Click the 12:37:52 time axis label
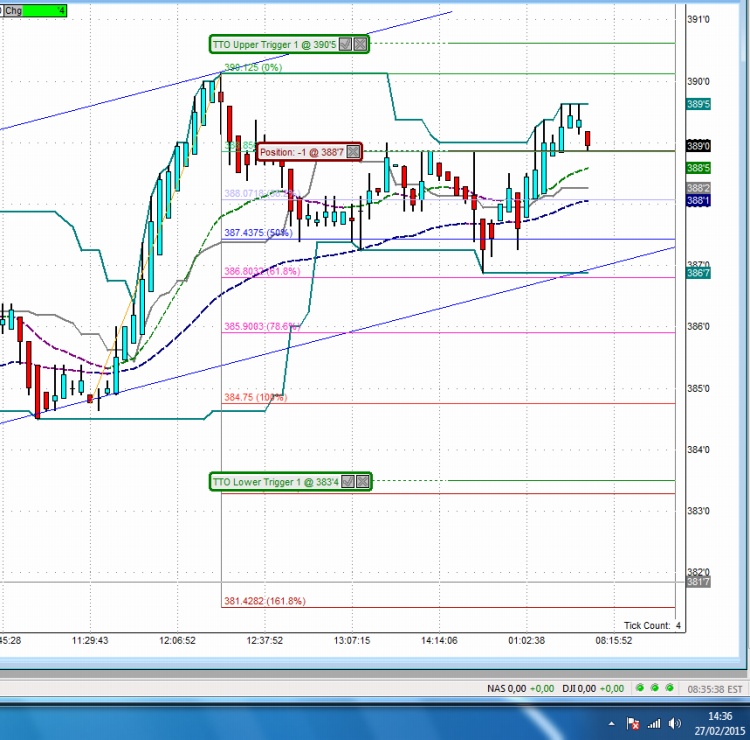The width and height of the screenshot is (750, 740). tap(265, 640)
